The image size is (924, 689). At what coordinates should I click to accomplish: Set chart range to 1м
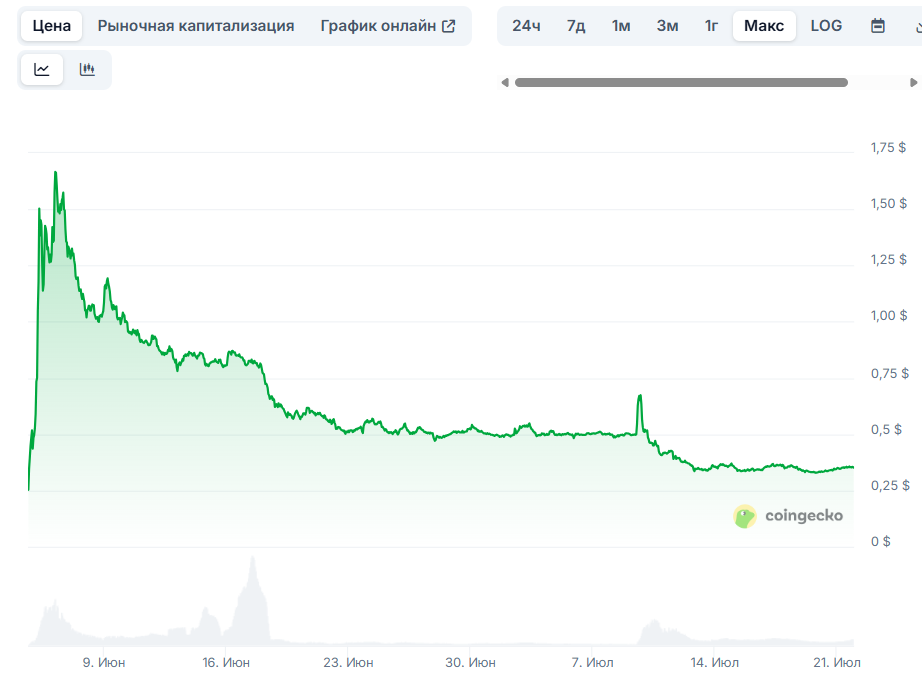pyautogui.click(x=621, y=26)
